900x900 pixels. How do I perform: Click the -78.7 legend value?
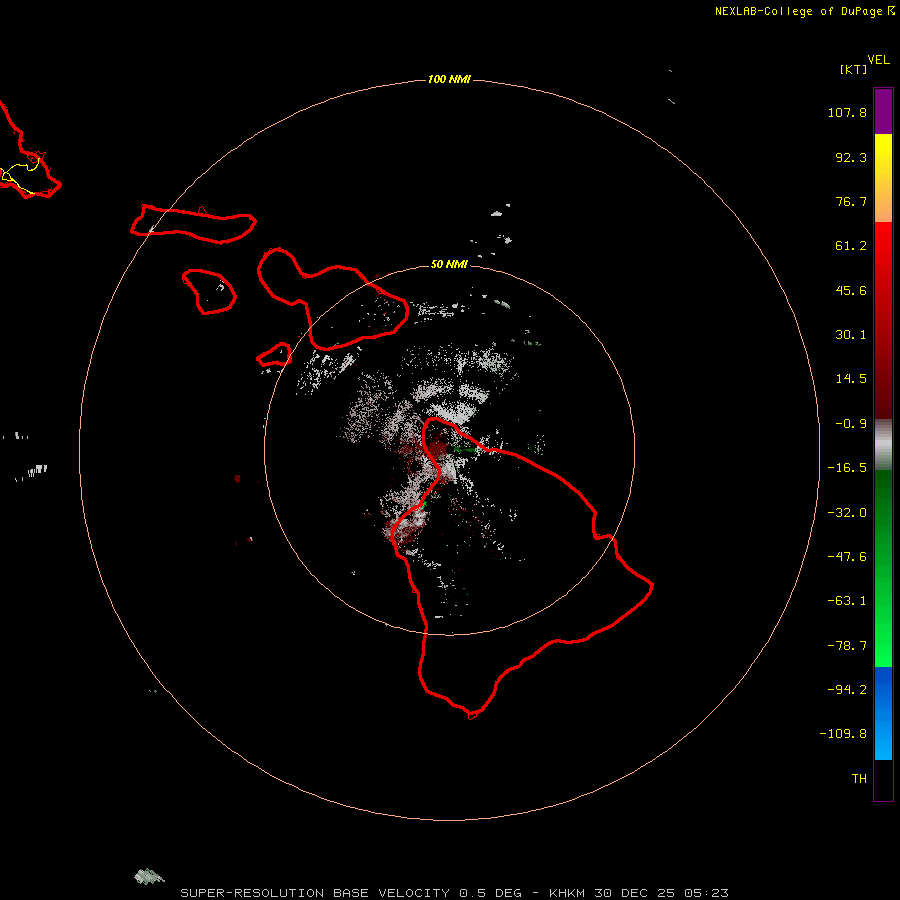[x=847, y=646]
